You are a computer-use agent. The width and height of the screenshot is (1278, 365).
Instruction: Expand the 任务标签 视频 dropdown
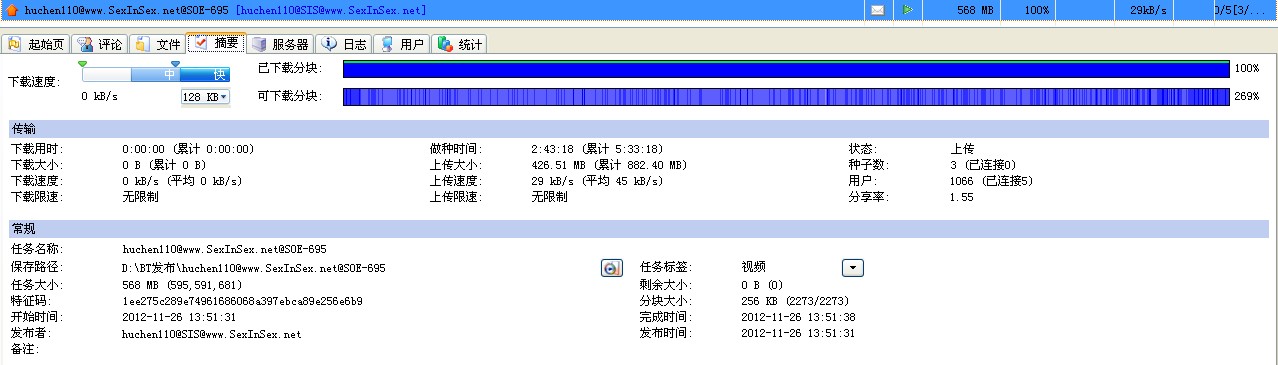point(852,268)
